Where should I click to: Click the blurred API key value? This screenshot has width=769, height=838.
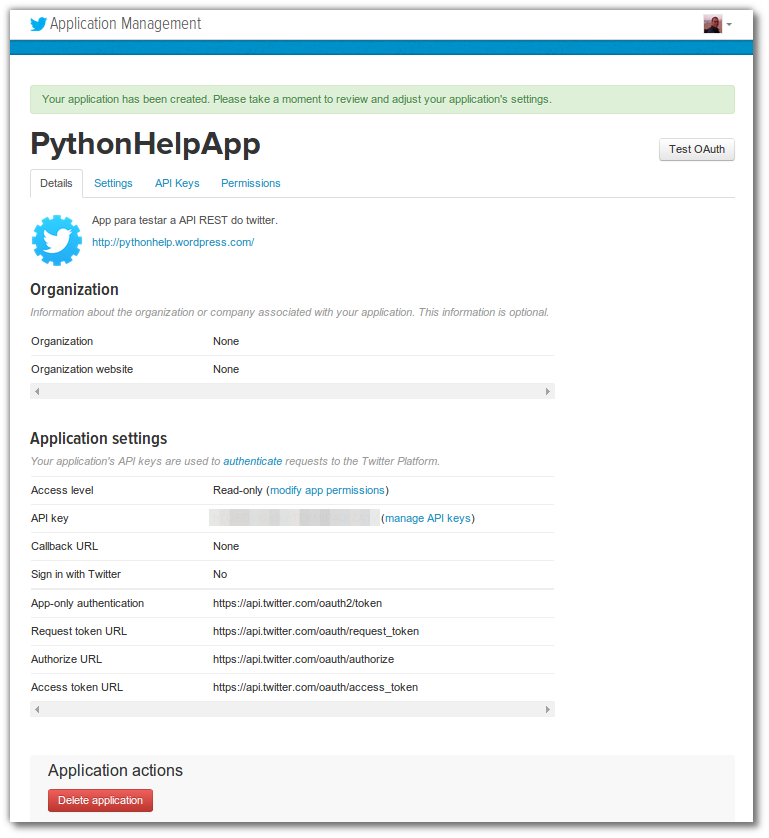pyautogui.click(x=294, y=518)
